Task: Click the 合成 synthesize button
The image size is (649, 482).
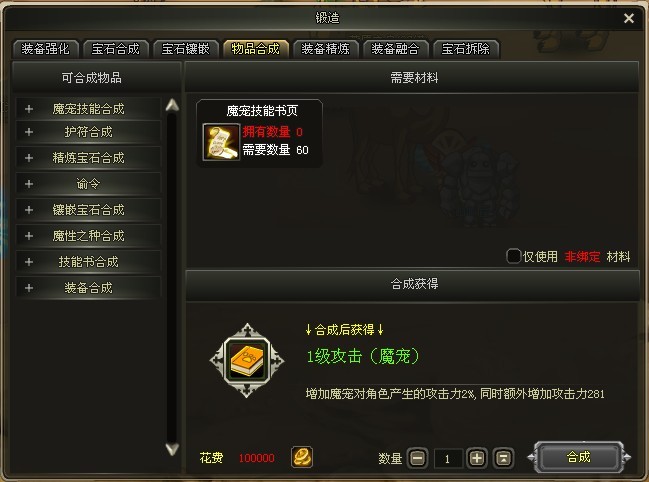Action: pyautogui.click(x=578, y=457)
